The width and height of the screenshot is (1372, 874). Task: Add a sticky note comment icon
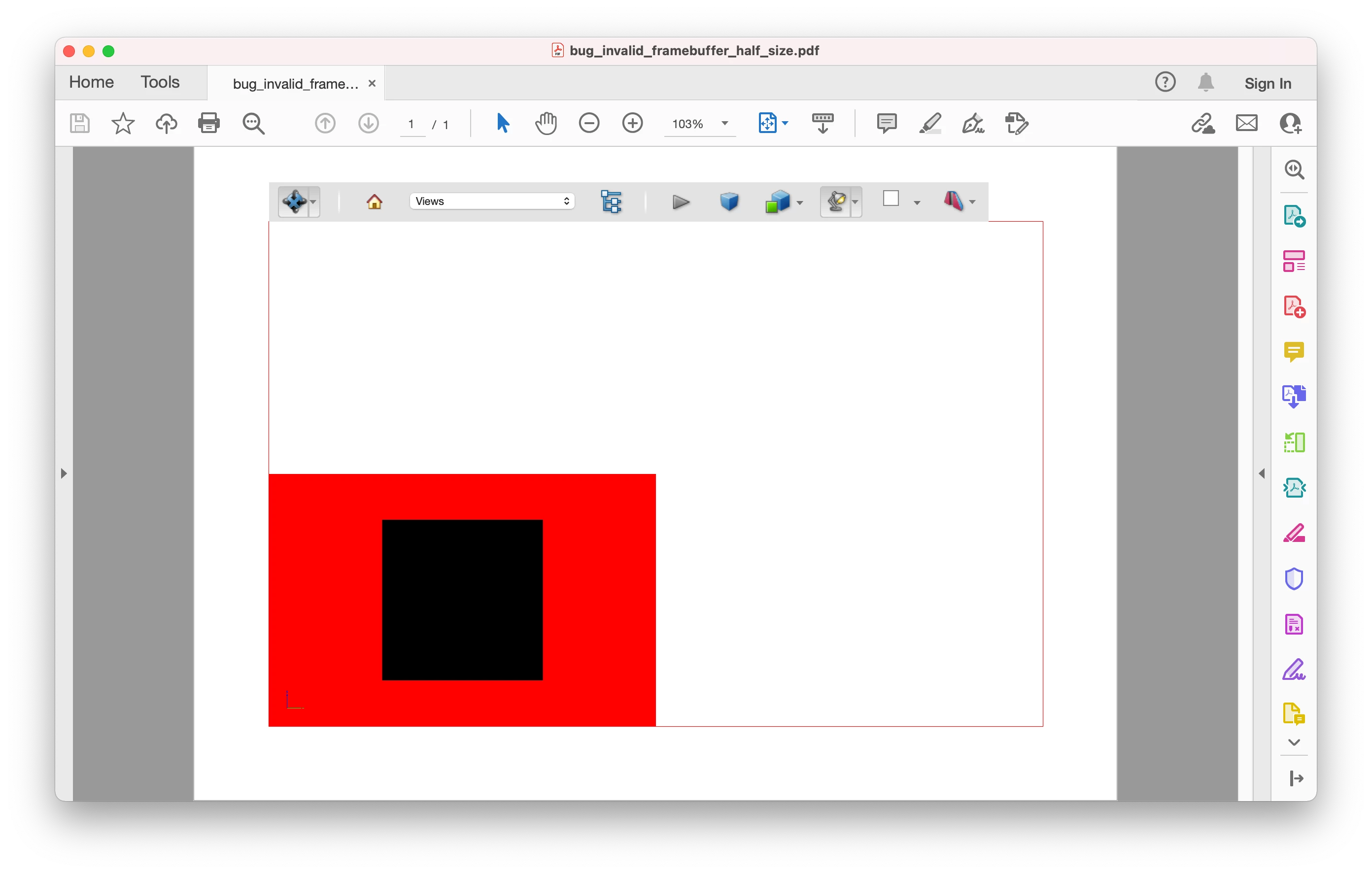click(886, 123)
